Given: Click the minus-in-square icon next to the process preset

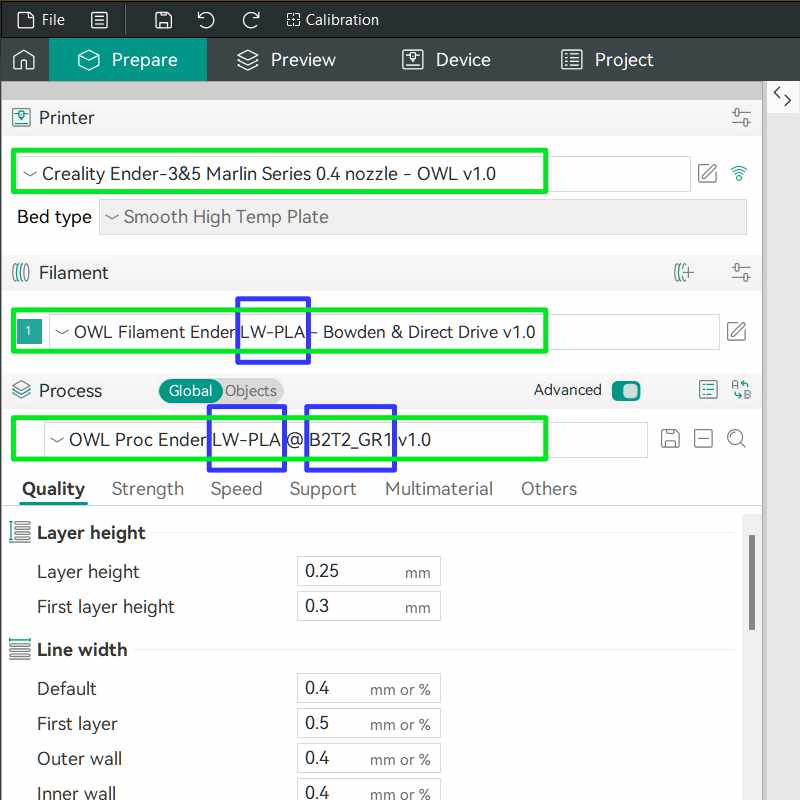Looking at the screenshot, I should click(x=703, y=439).
